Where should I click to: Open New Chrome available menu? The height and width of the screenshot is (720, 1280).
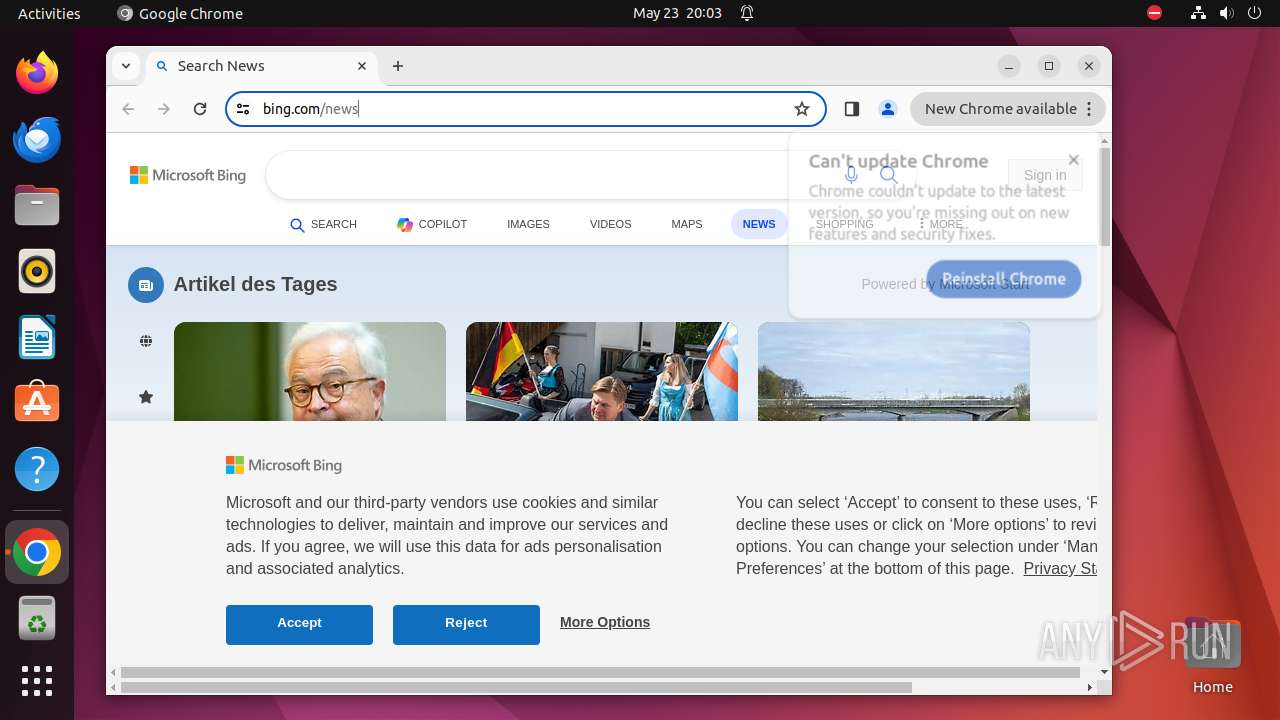[1008, 109]
